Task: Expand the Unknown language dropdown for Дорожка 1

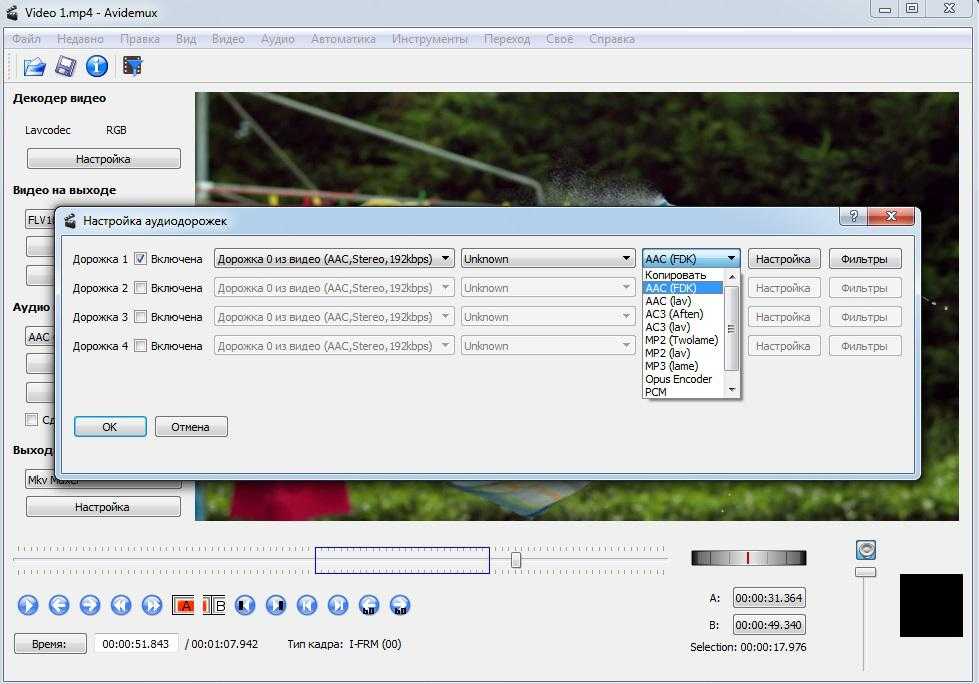Action: point(547,259)
